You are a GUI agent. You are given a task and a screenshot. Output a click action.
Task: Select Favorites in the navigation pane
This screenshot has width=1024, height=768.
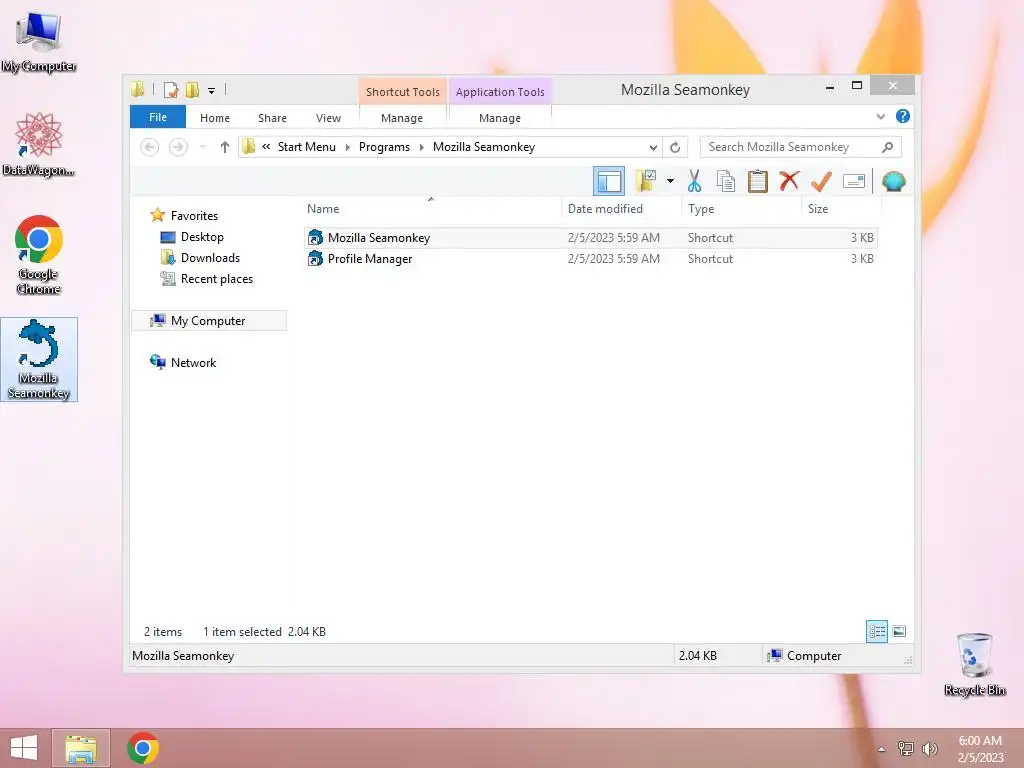(194, 216)
